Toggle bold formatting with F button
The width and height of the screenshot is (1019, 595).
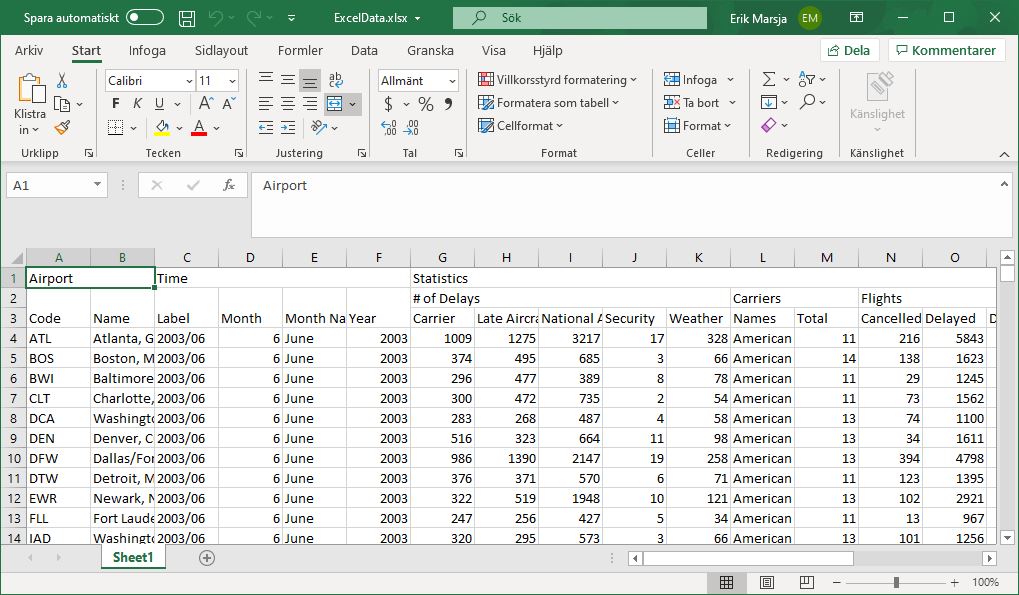click(x=115, y=104)
